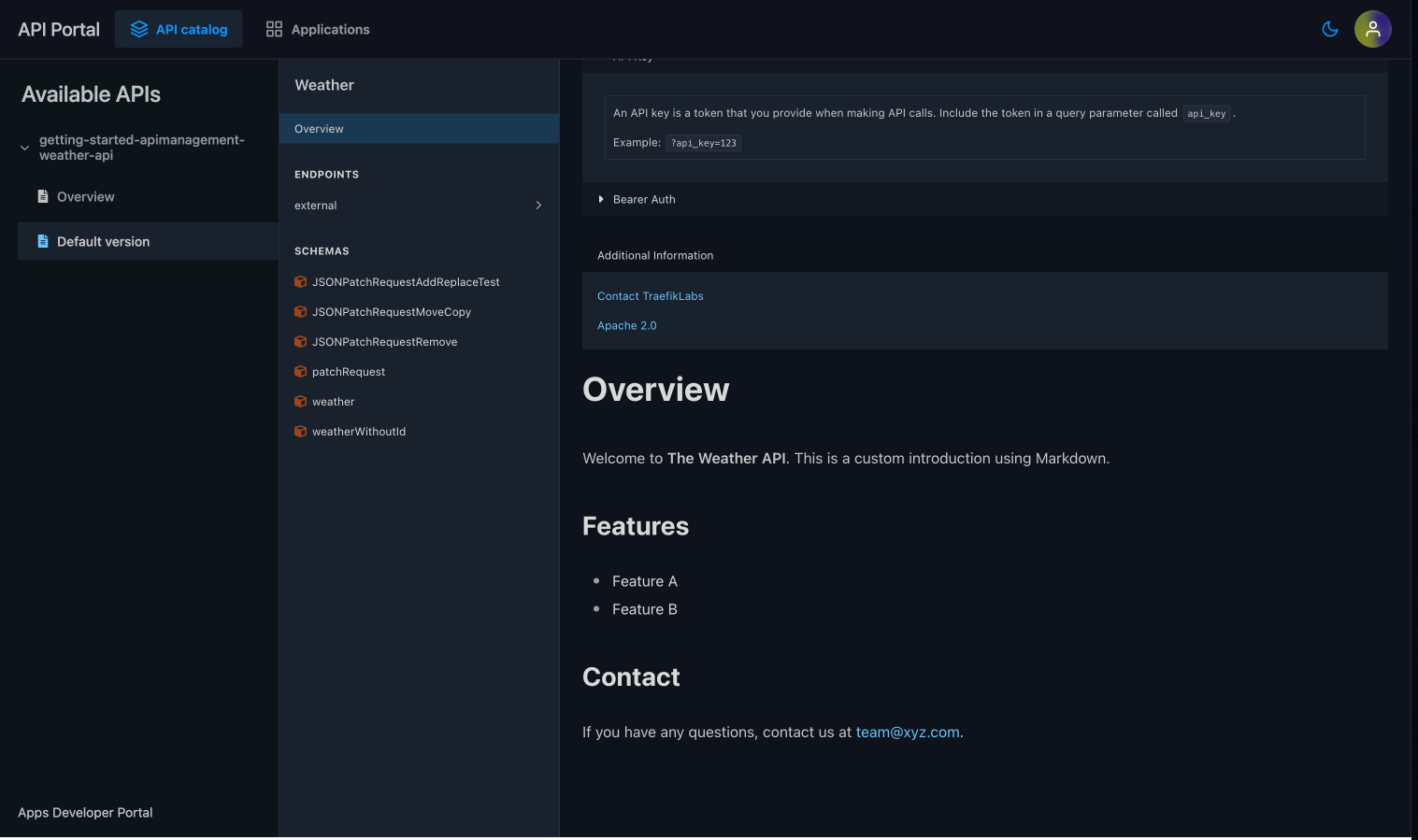Click the weather schema cube icon
This screenshot has height=840, width=1418.
[300, 401]
